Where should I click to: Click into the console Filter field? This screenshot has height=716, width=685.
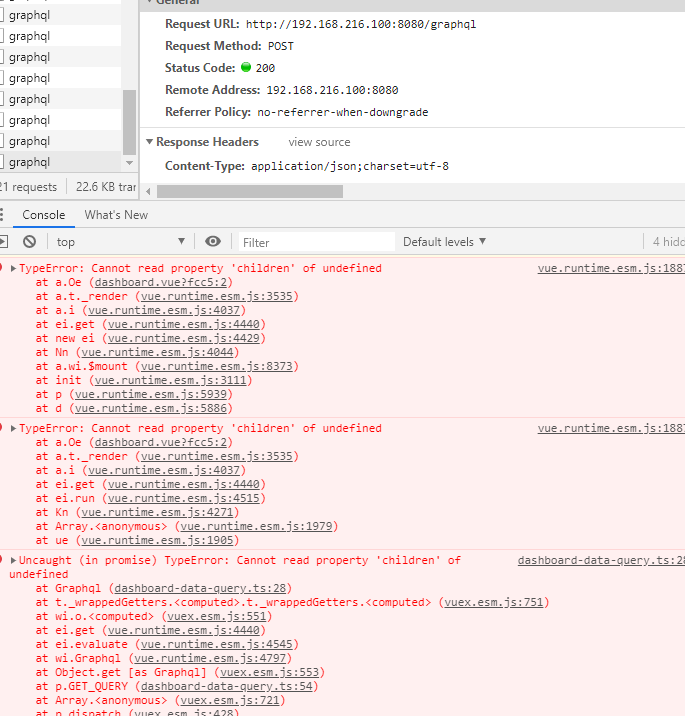click(x=316, y=242)
